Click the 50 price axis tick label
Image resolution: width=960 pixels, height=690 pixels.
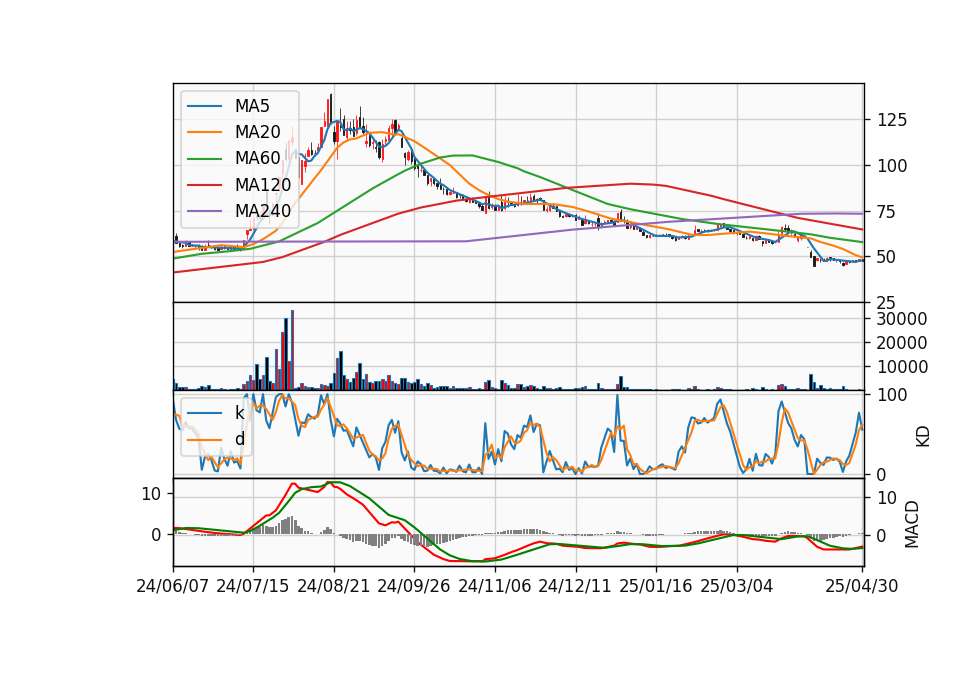[x=887, y=257]
